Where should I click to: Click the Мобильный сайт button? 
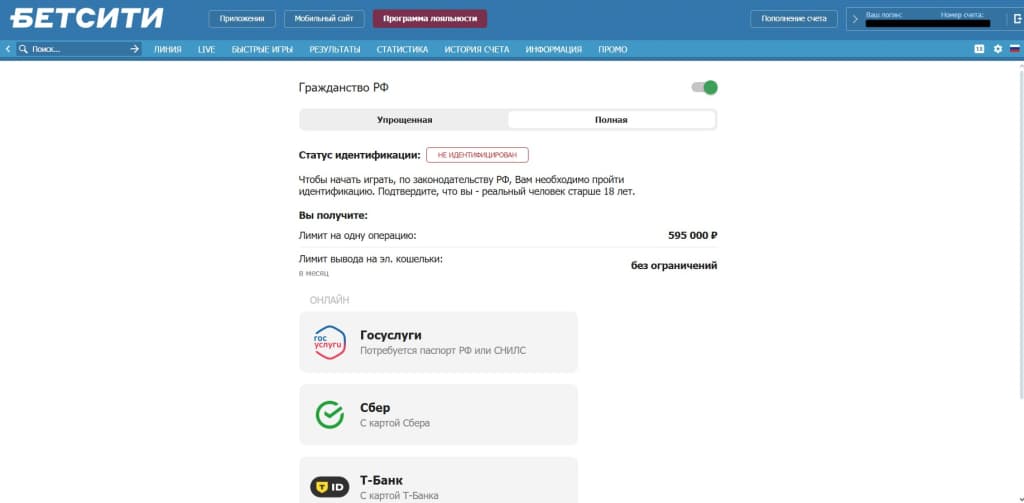point(324,19)
